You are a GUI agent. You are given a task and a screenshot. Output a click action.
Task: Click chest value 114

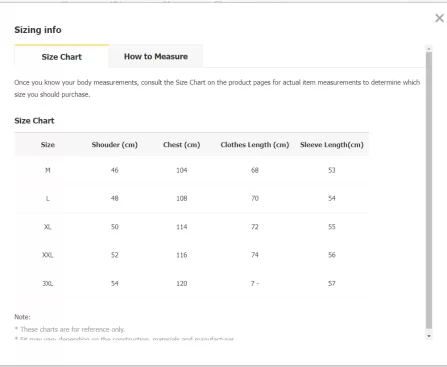[x=182, y=227]
